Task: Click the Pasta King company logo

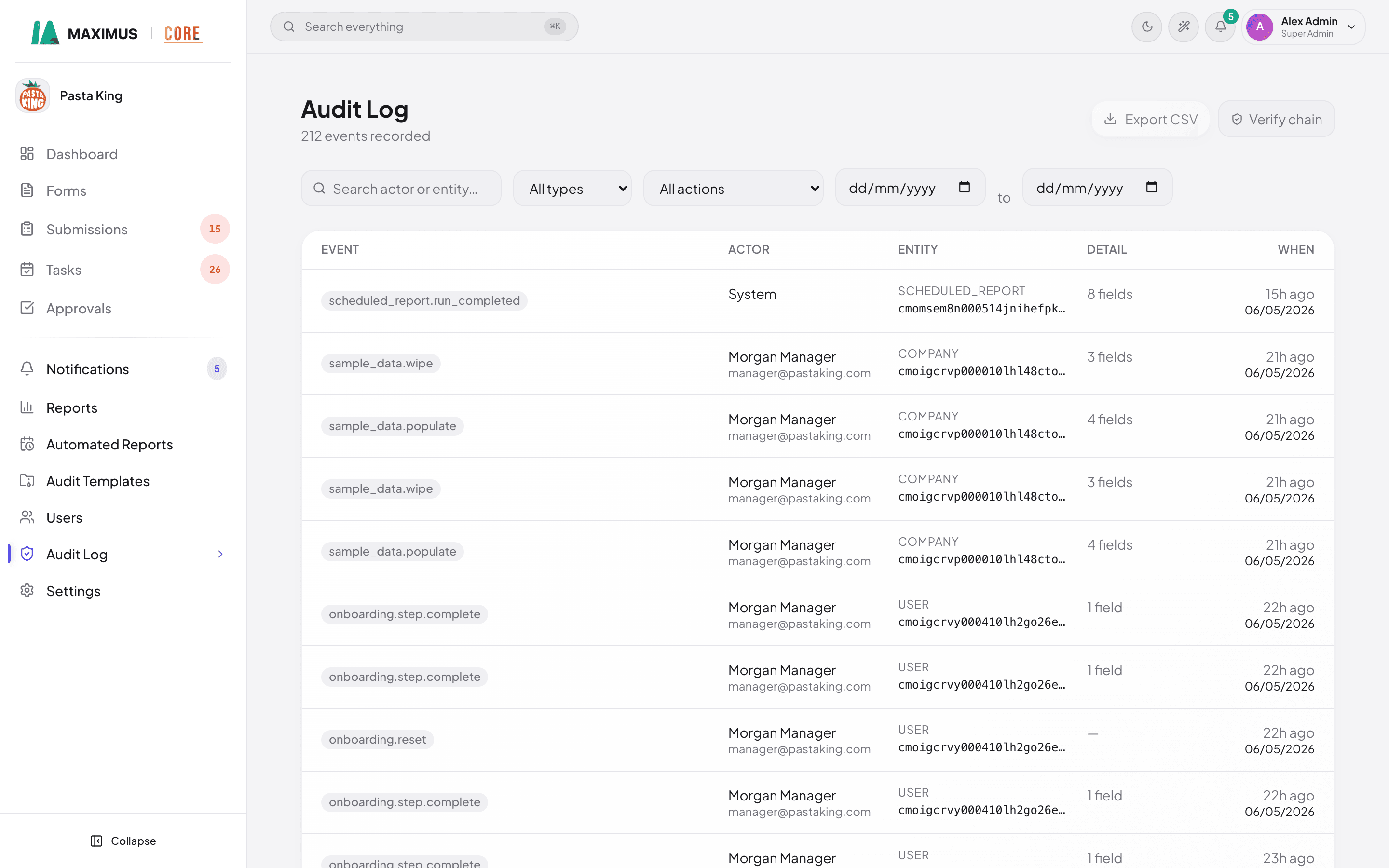Action: 33,96
